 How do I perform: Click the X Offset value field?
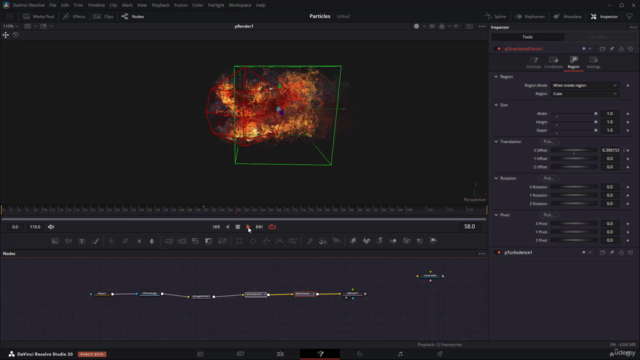610,151
